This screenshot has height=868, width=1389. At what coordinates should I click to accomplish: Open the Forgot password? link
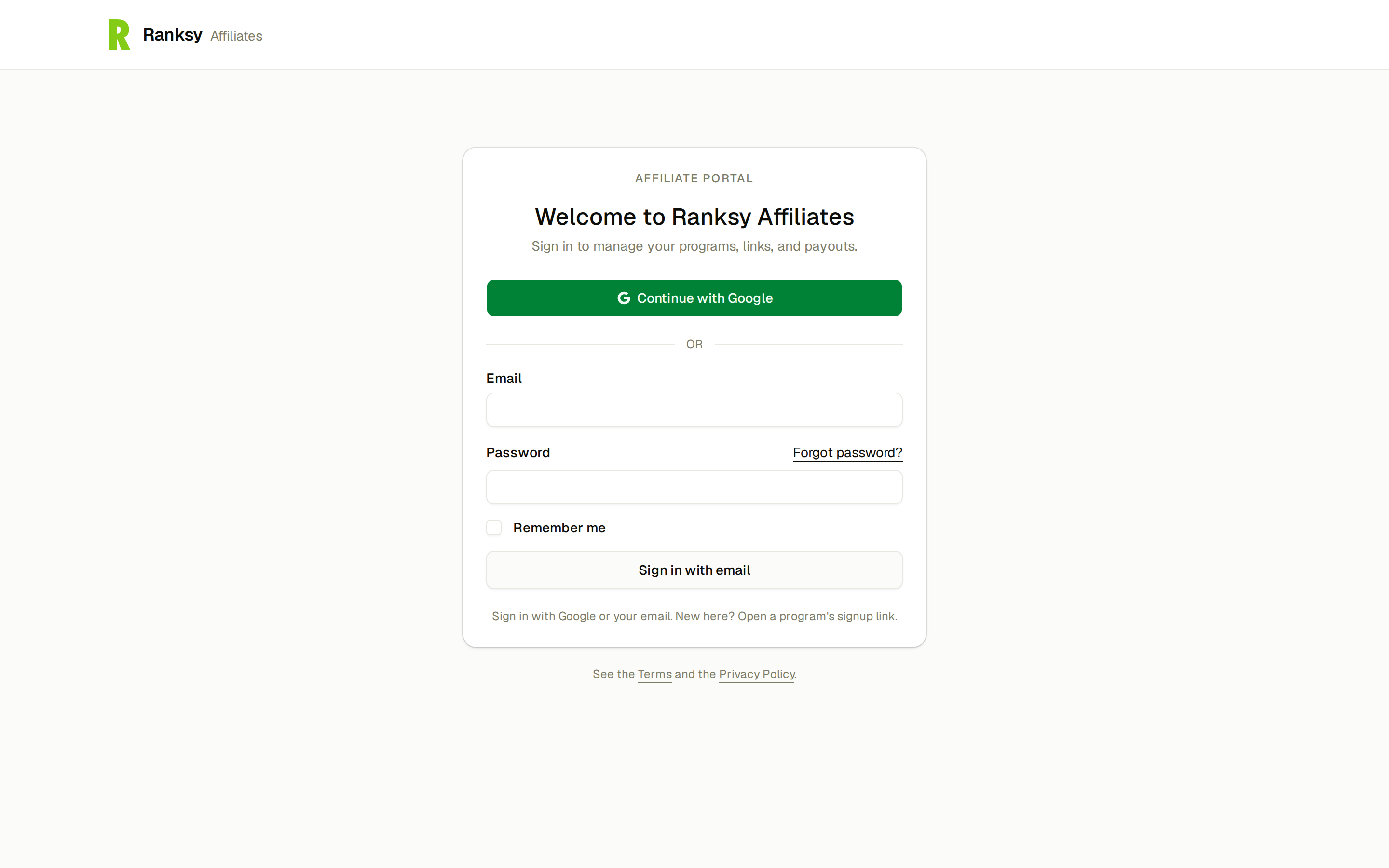[x=847, y=453]
